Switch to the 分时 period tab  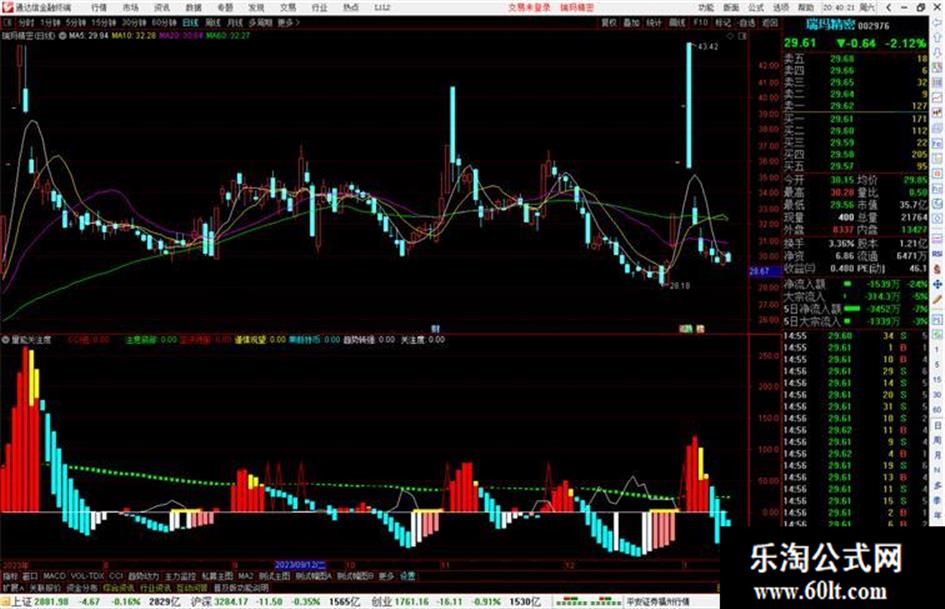25,22
